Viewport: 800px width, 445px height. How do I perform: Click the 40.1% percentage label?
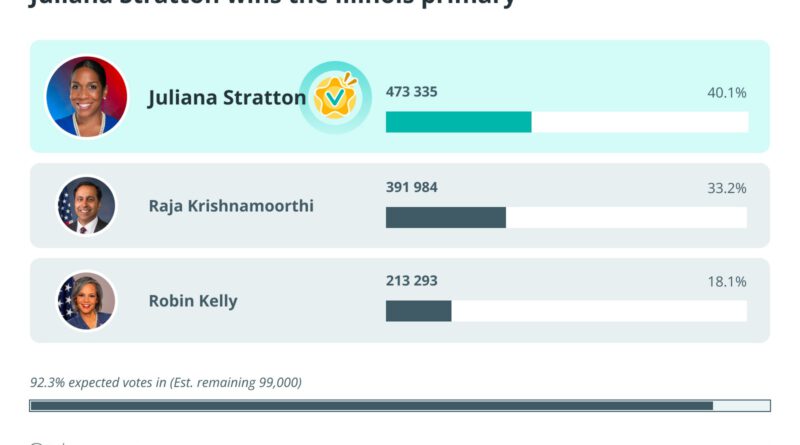pos(727,93)
